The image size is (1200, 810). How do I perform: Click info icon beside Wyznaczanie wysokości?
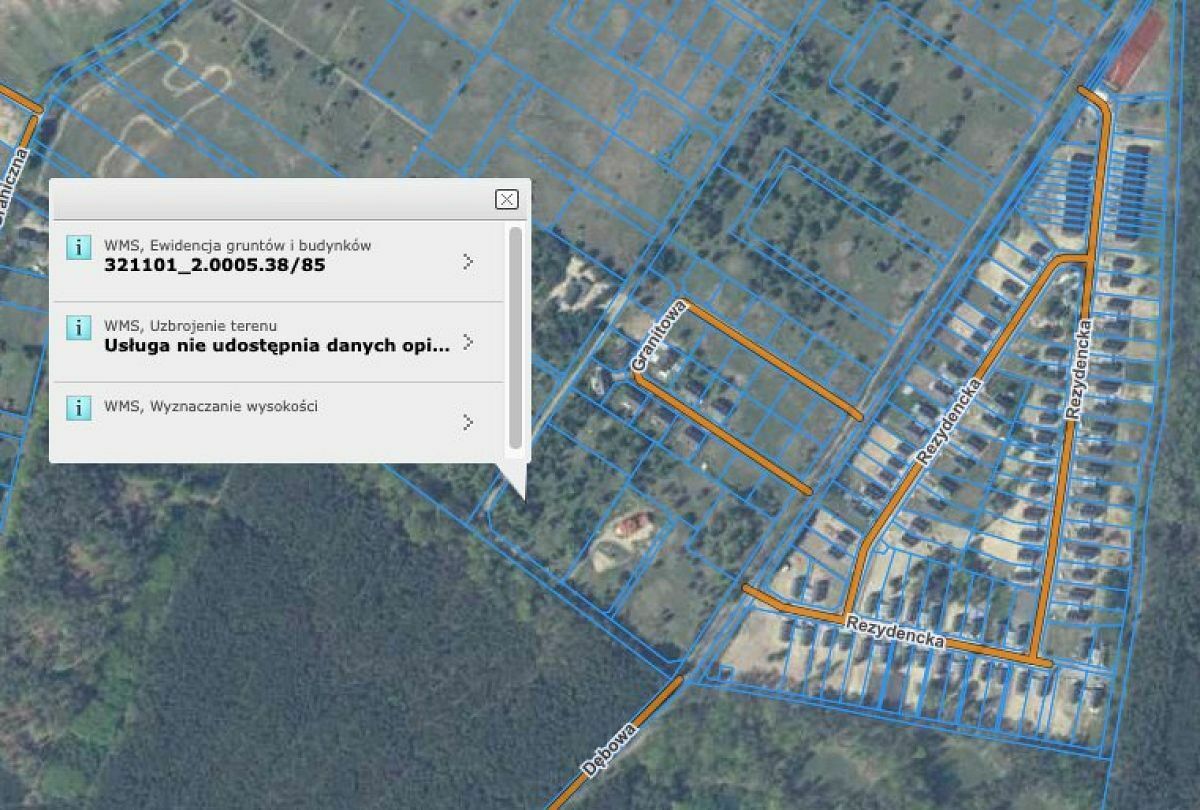pos(78,407)
